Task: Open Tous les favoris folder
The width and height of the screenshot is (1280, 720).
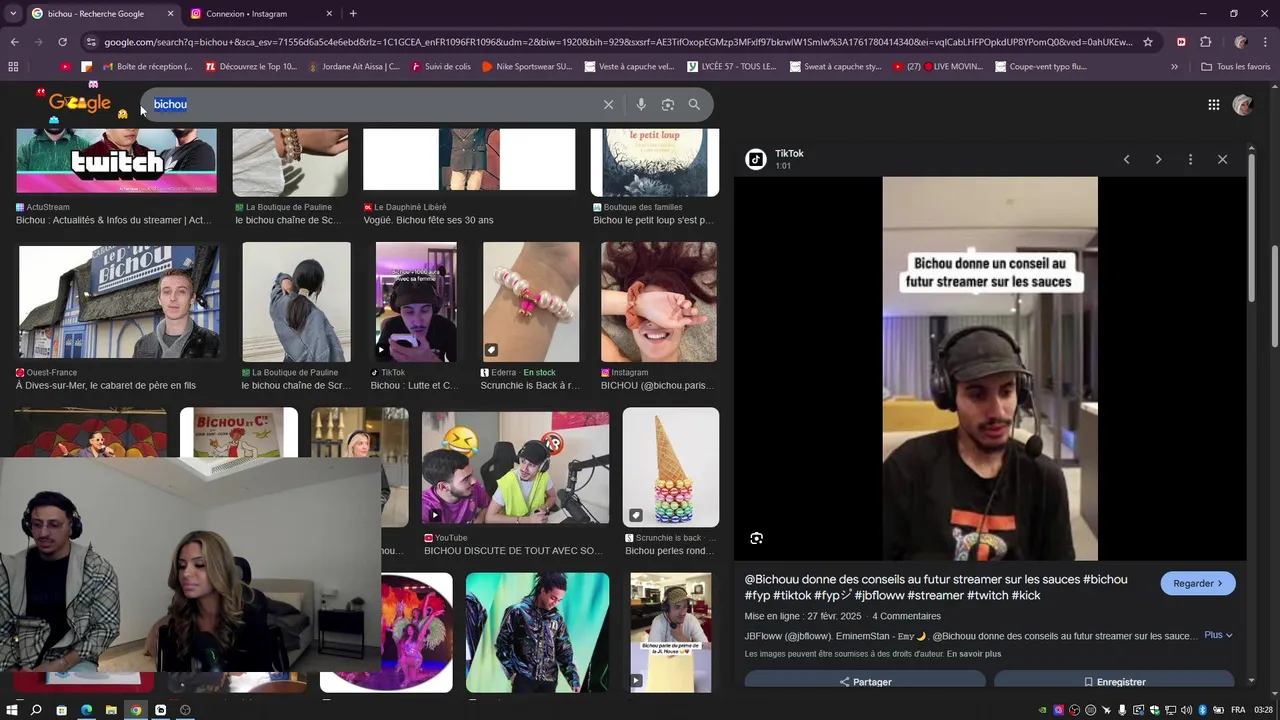Action: [1236, 67]
